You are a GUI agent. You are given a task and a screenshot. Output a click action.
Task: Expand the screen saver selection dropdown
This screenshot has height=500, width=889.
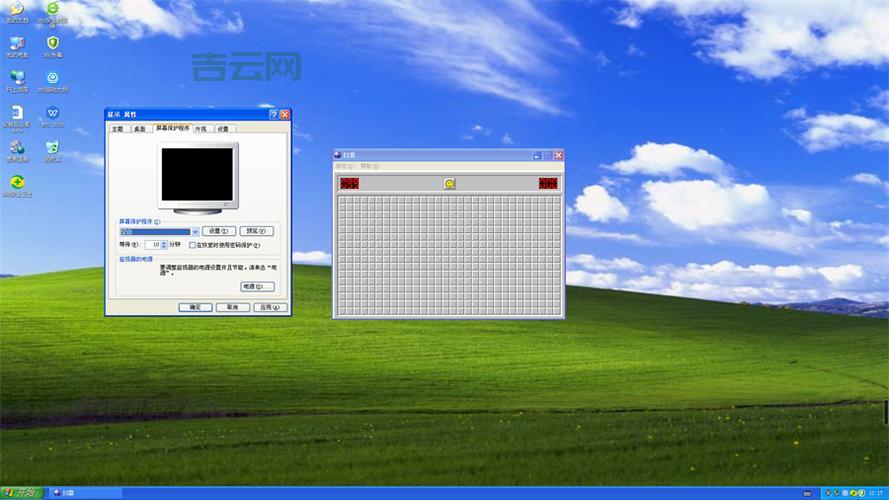tap(194, 231)
